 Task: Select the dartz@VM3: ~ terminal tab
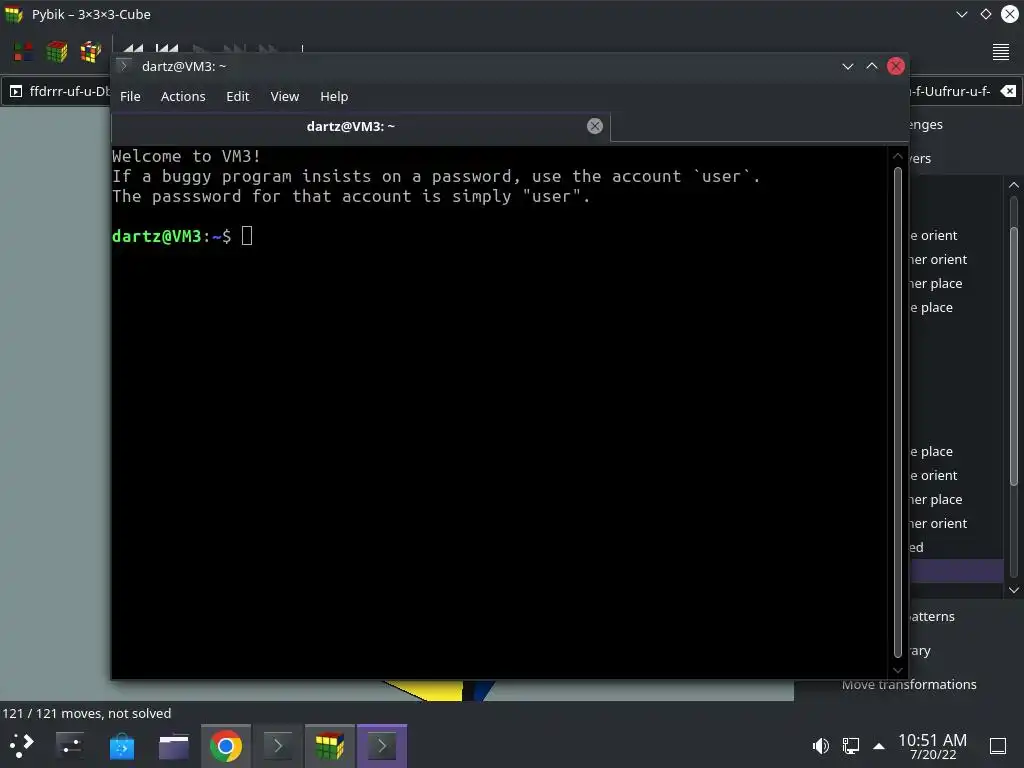(x=360, y=127)
